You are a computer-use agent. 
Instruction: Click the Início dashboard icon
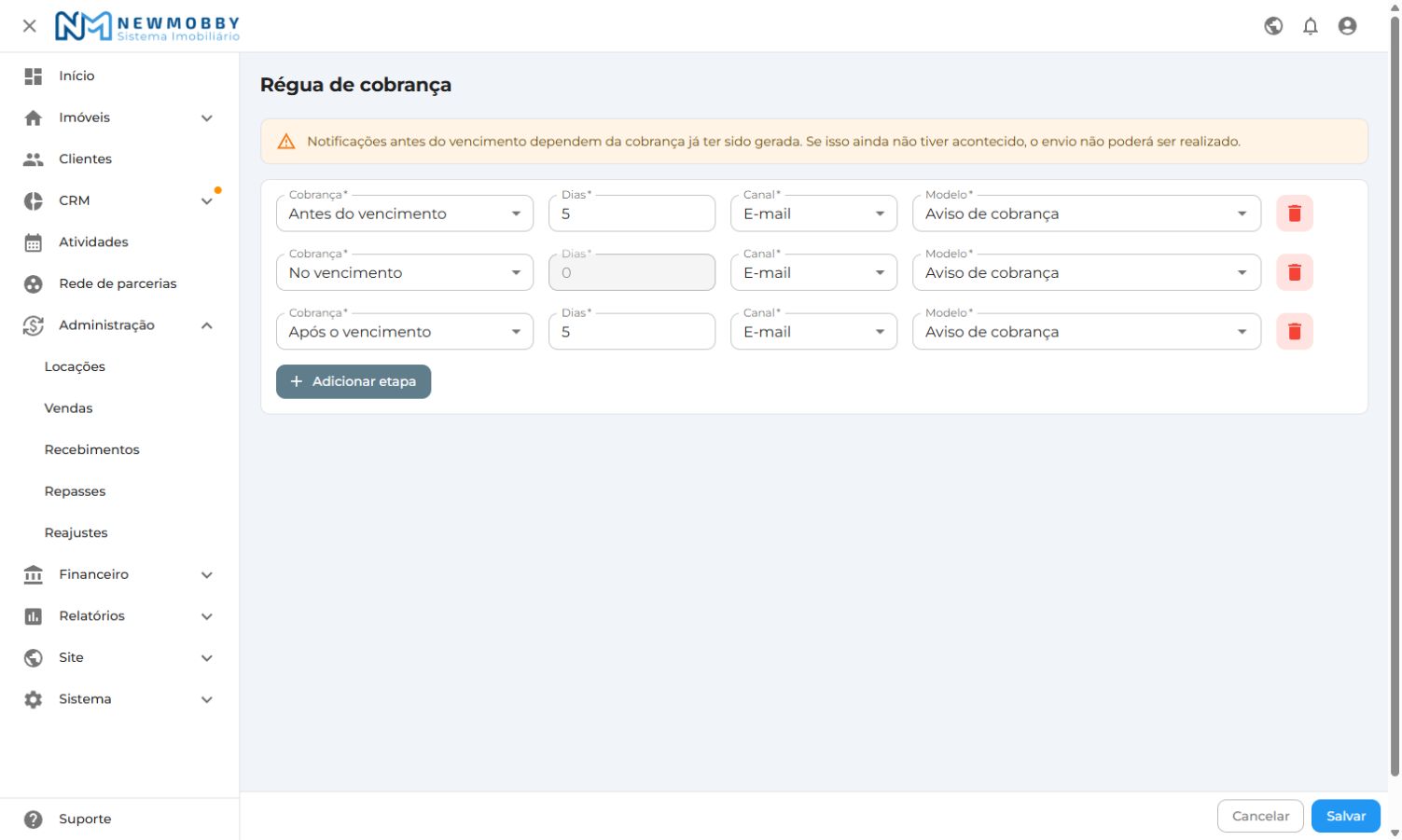click(34, 76)
